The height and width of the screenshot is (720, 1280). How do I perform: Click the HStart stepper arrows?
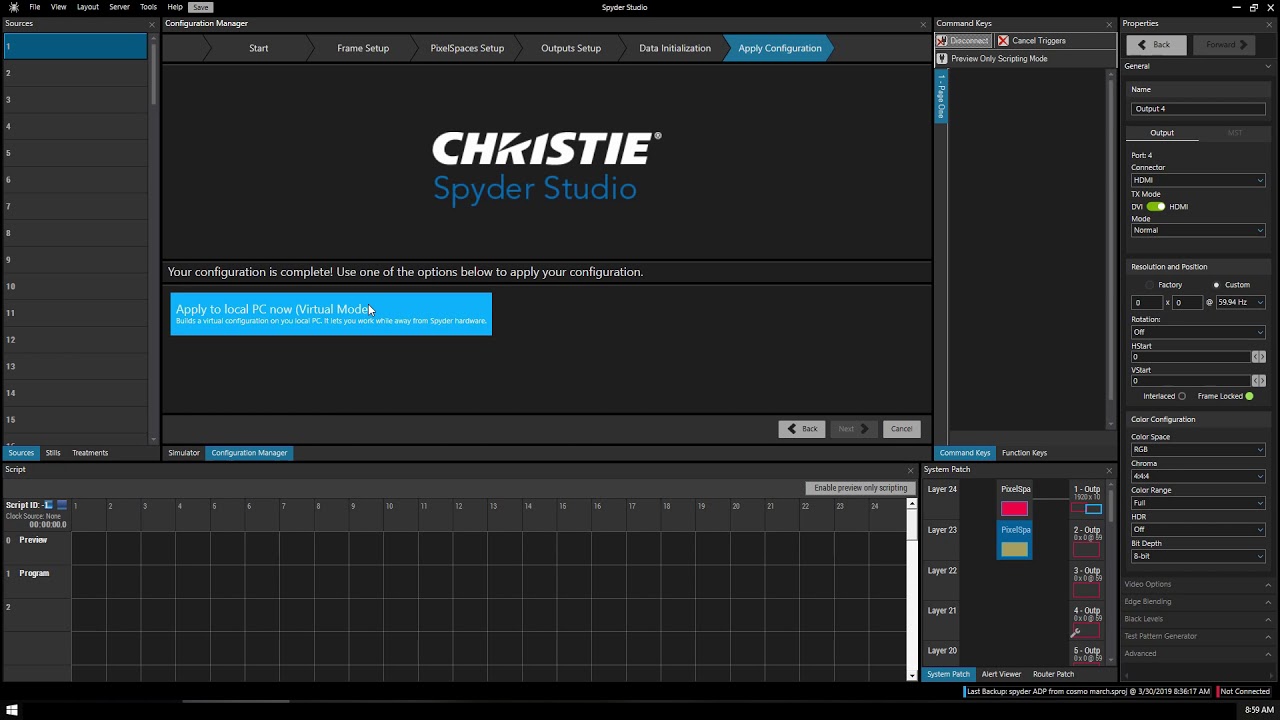(x=1258, y=357)
